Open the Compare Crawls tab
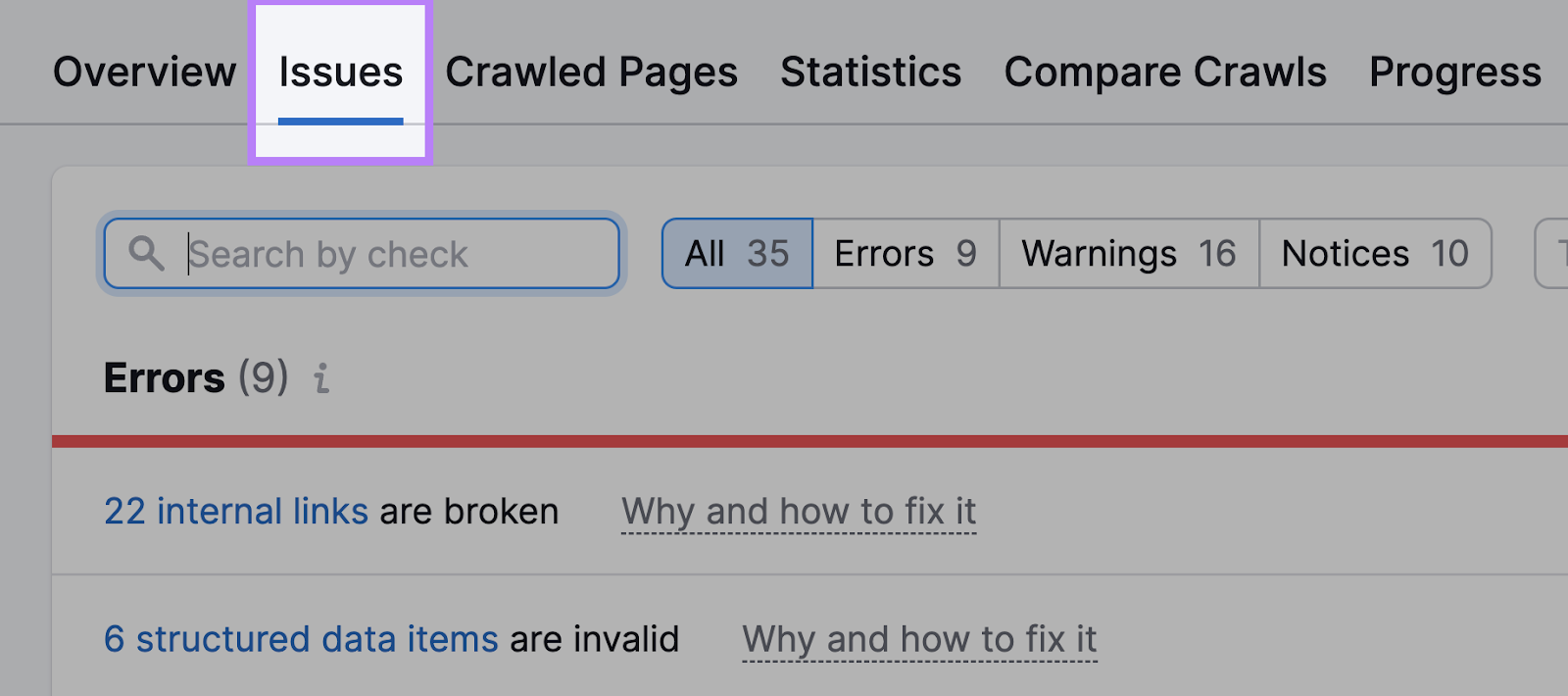The height and width of the screenshot is (696, 1568). pyautogui.click(x=1164, y=71)
